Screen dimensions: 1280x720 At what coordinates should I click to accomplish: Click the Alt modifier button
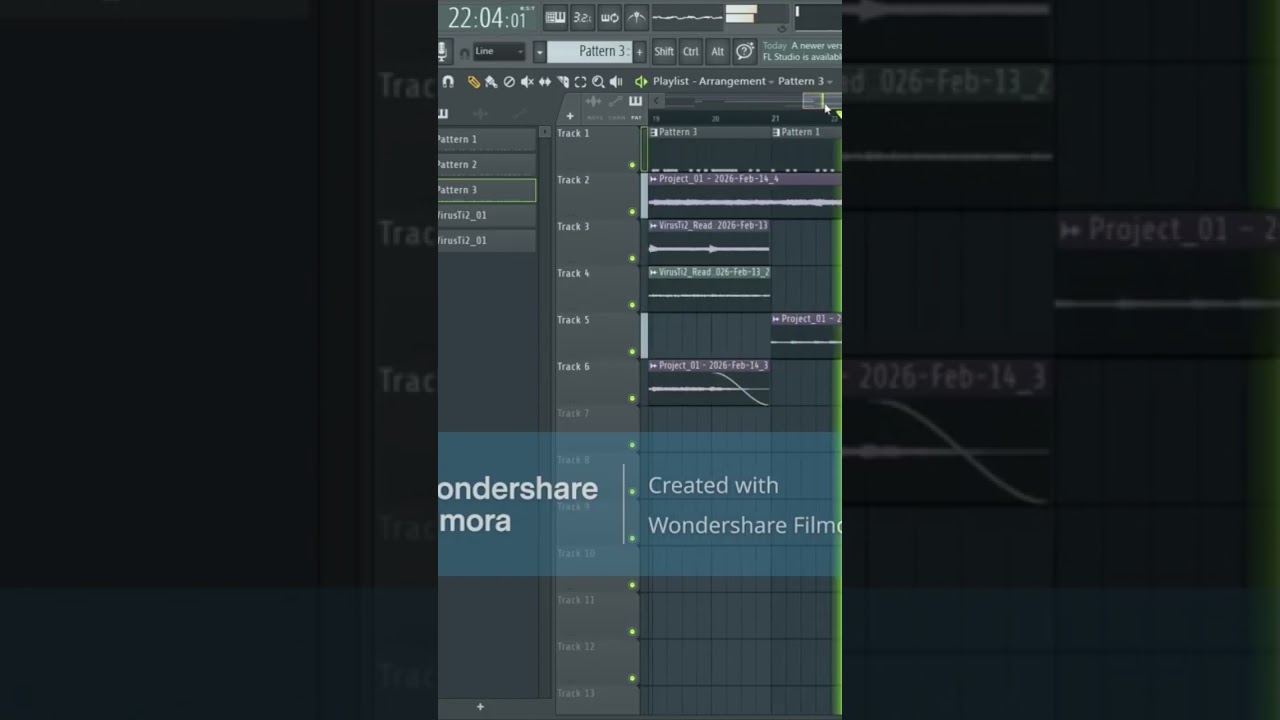tap(717, 51)
